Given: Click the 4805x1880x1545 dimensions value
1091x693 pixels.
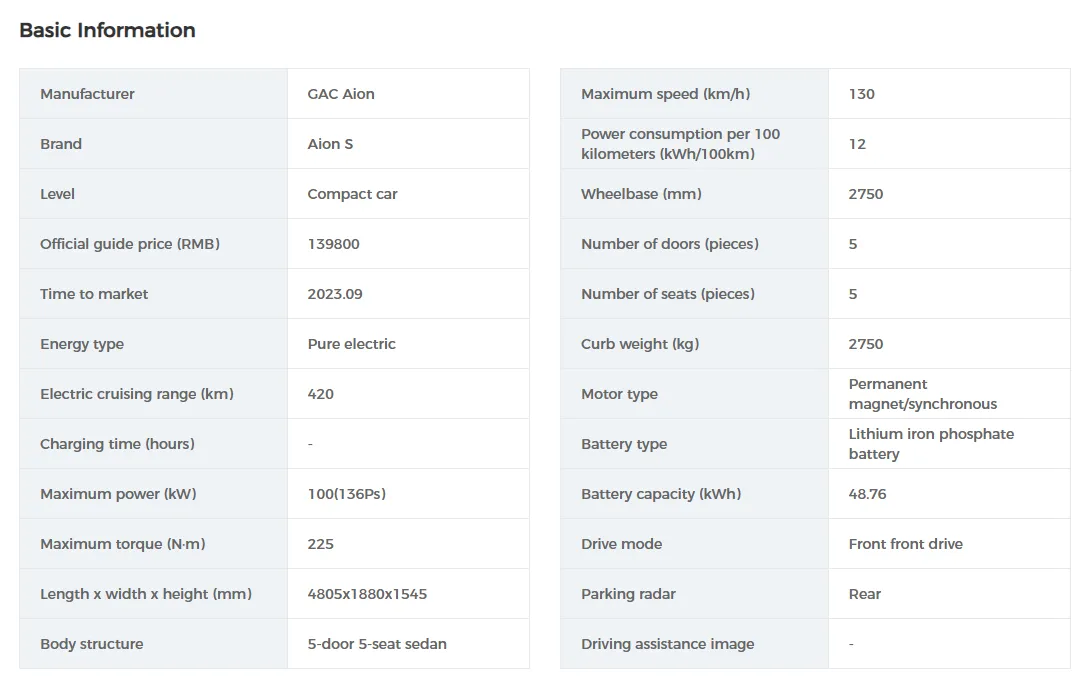Looking at the screenshot, I should [367, 594].
